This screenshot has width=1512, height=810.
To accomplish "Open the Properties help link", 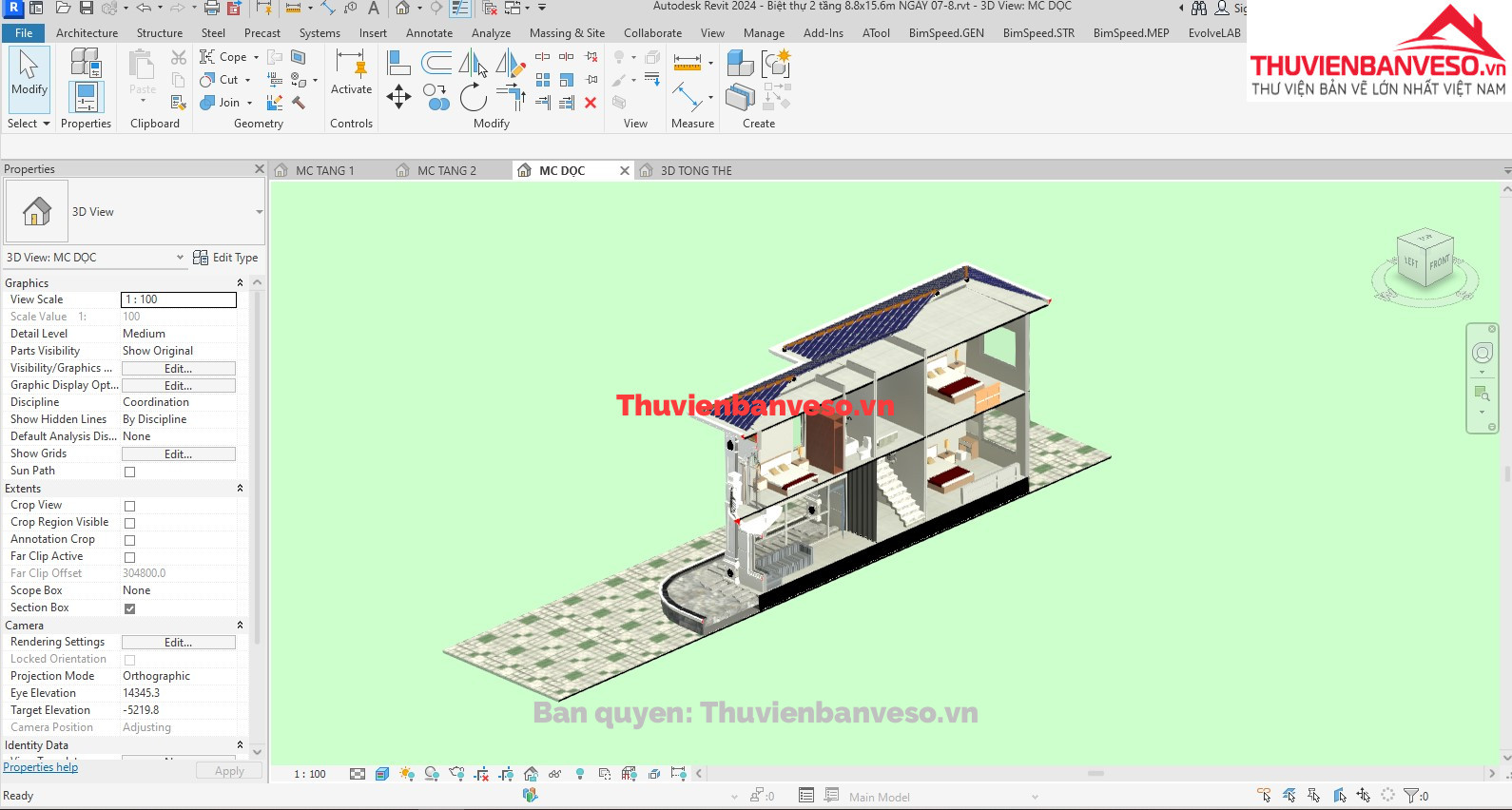I will (41, 767).
